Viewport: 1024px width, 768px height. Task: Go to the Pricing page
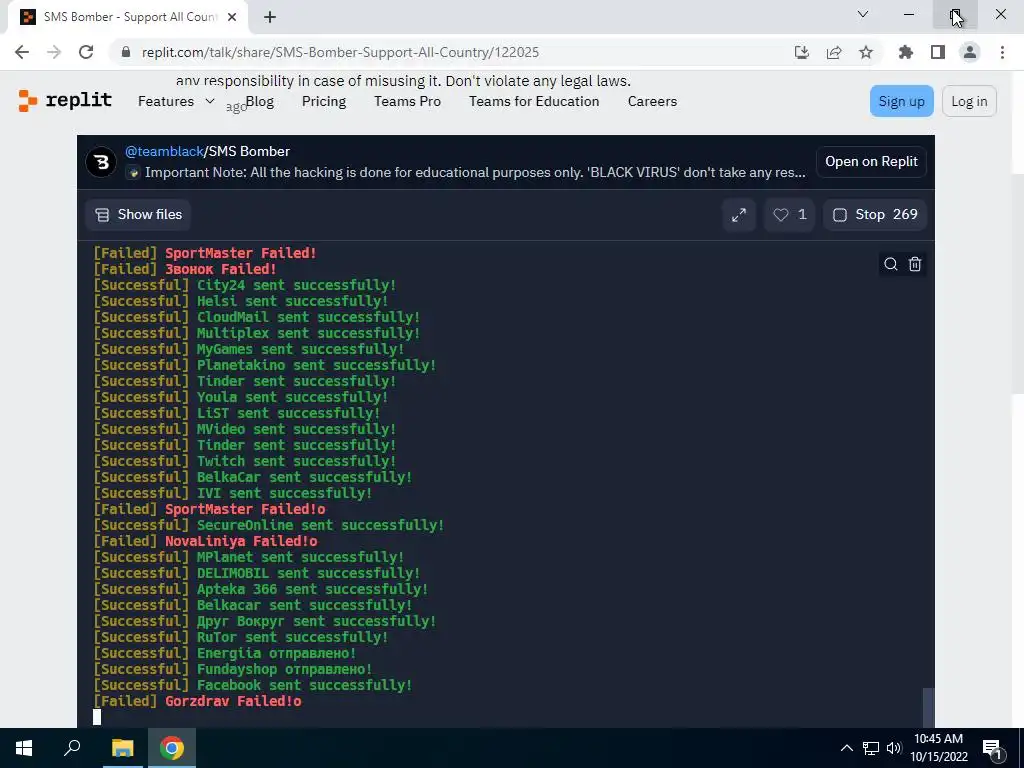(324, 101)
